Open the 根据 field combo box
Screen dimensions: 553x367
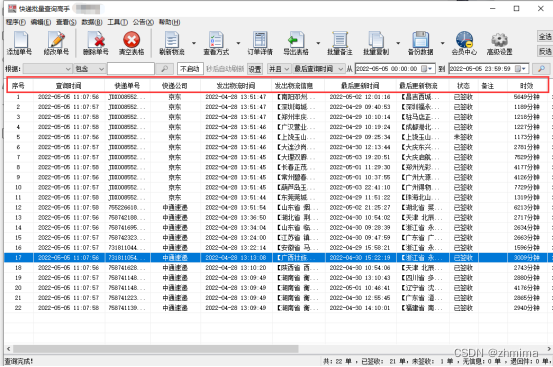click(x=48, y=69)
